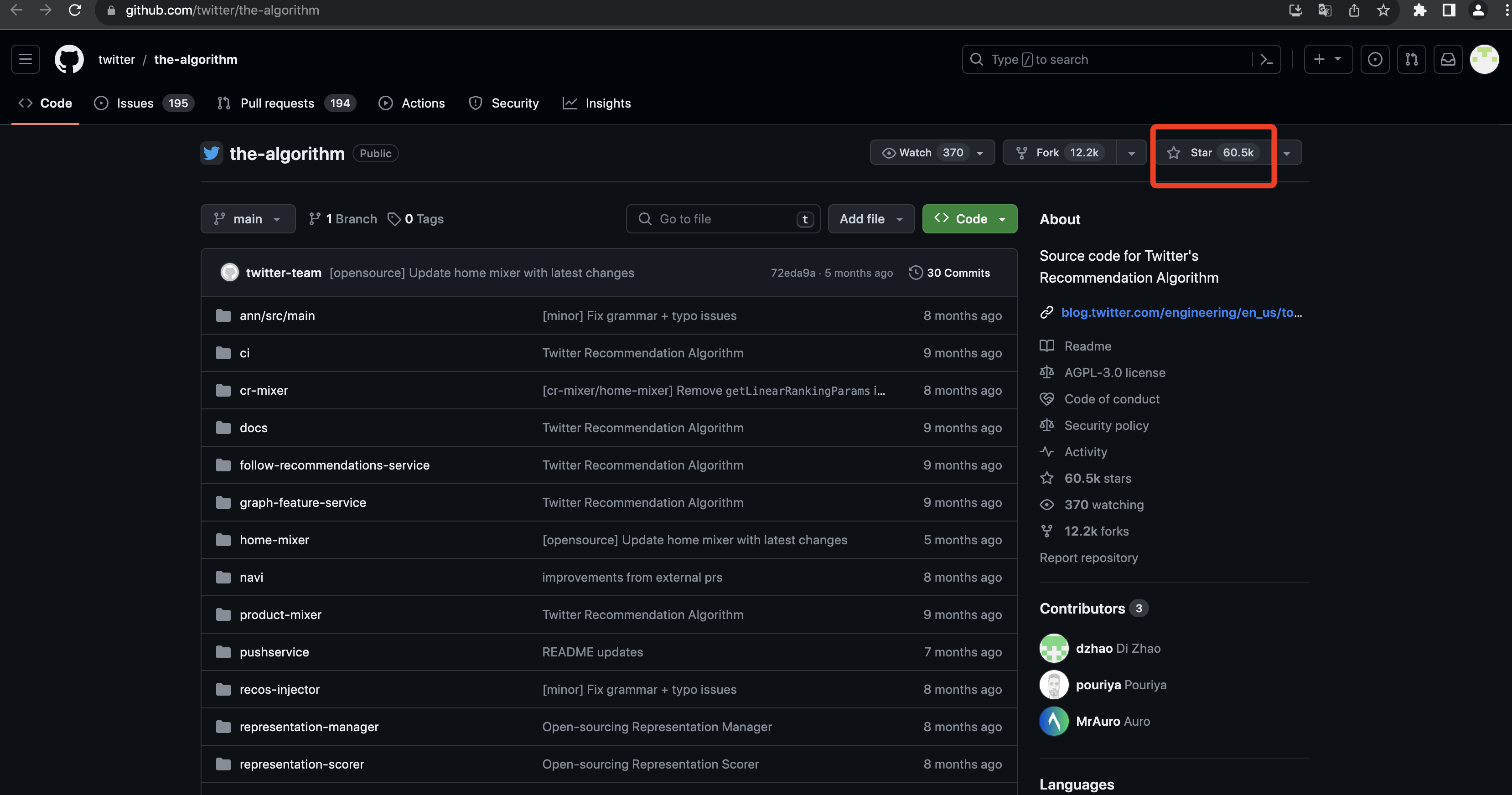This screenshot has height=795, width=1512.
Task: Click the Go to file search field
Action: click(x=723, y=219)
